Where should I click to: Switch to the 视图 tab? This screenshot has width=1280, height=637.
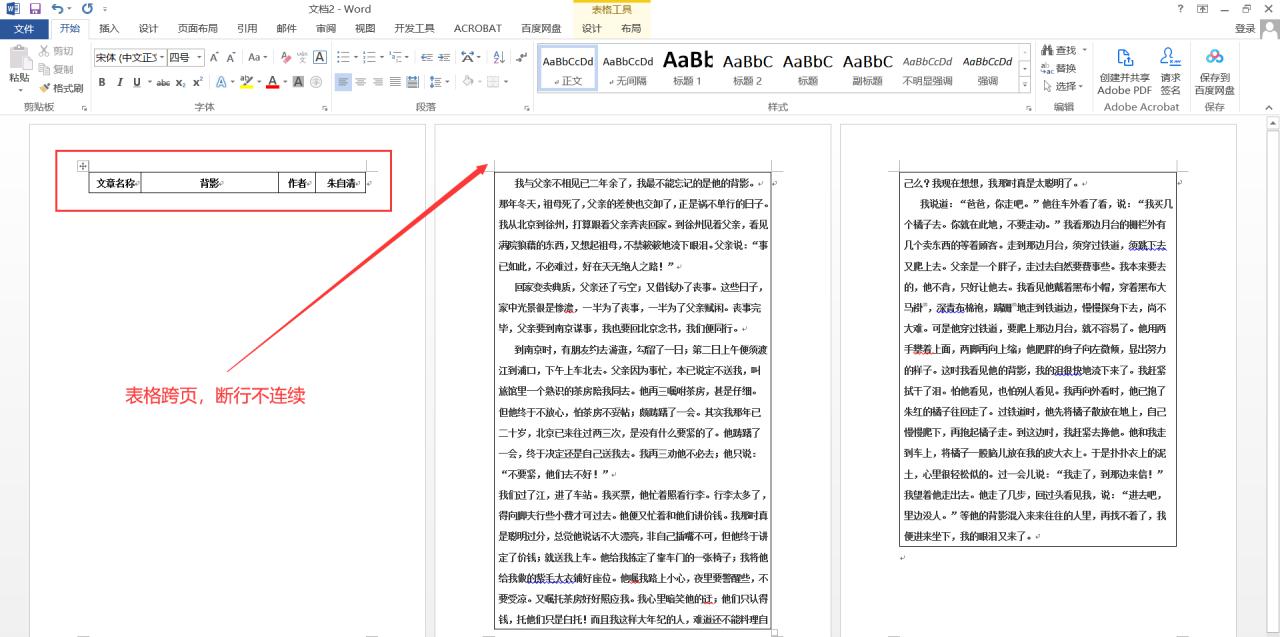pos(365,28)
